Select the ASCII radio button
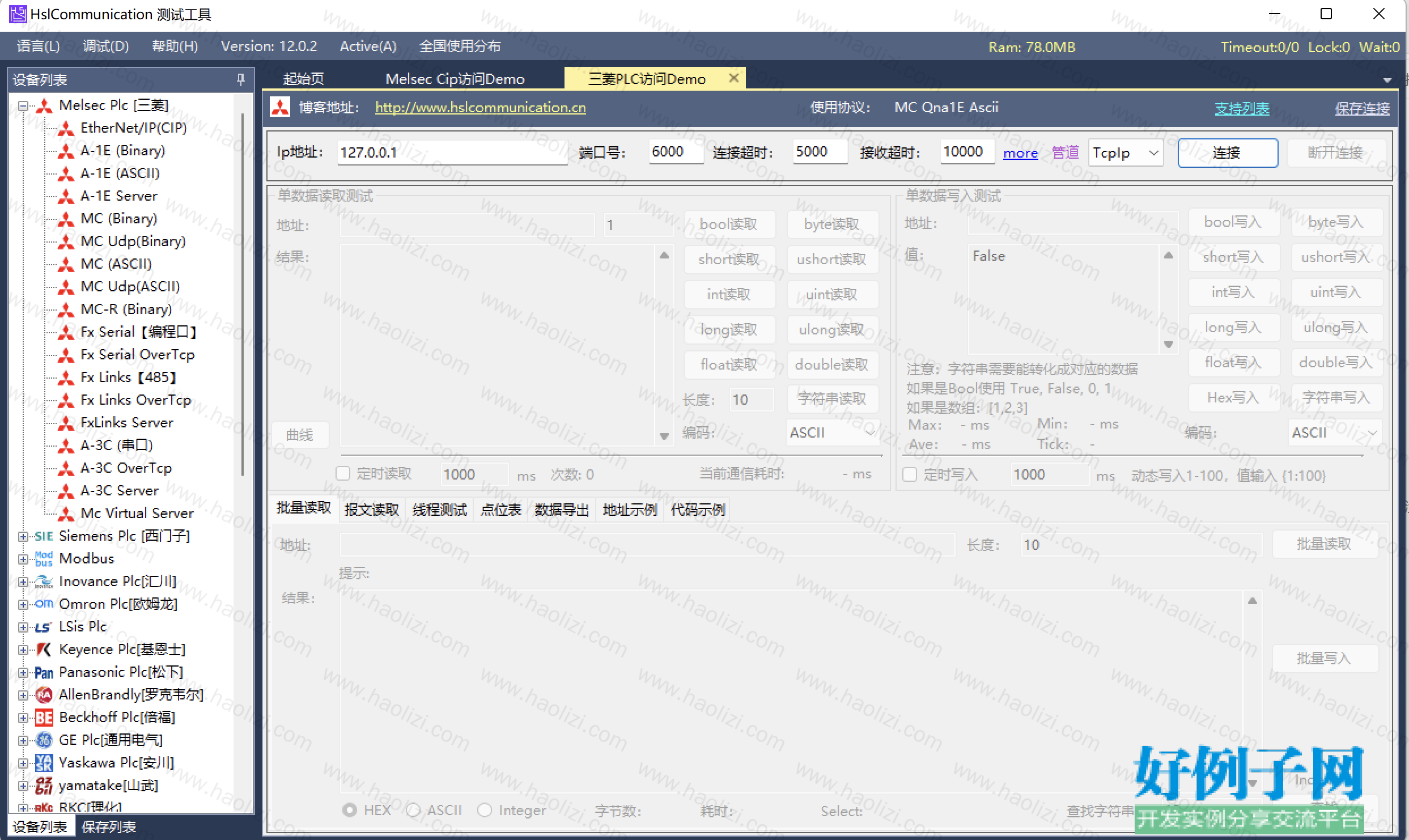Viewport: 1409px width, 840px height. (x=414, y=811)
